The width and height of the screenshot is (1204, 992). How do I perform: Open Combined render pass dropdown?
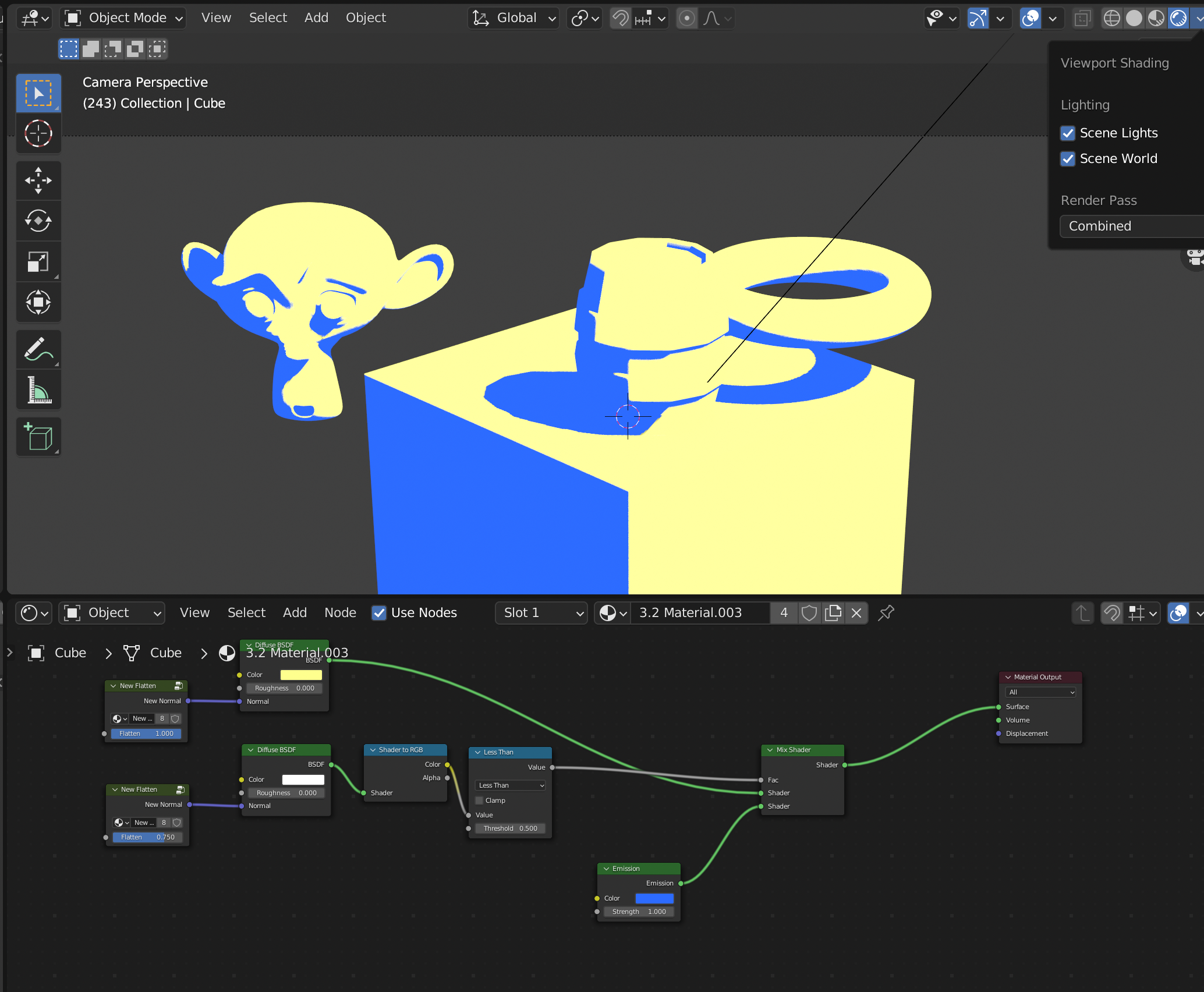tap(1132, 226)
